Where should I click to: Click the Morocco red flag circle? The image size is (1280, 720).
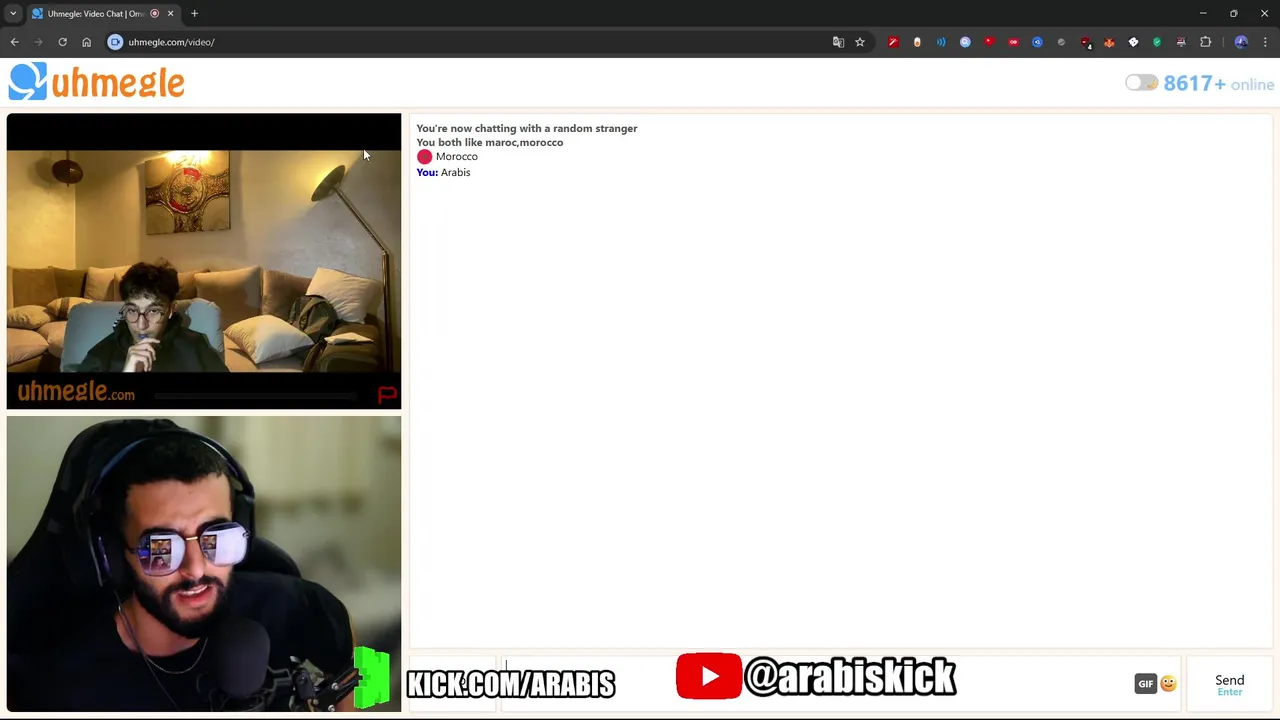click(424, 157)
